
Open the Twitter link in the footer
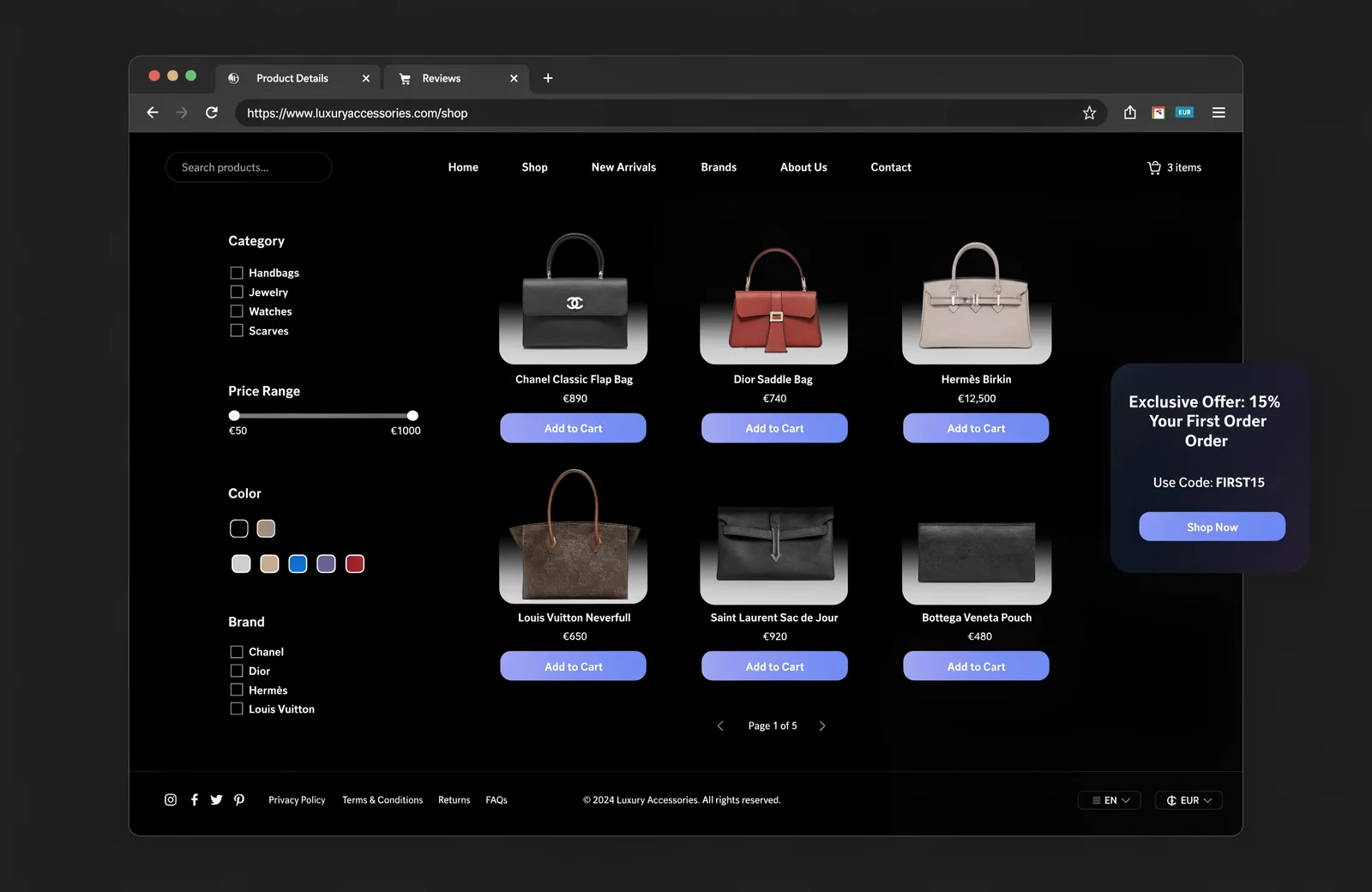click(x=216, y=799)
